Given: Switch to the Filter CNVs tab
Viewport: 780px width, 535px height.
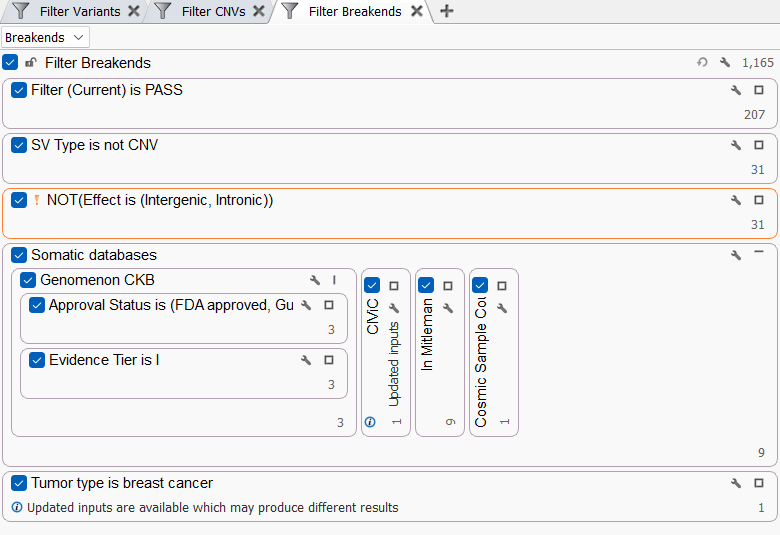Looking at the screenshot, I should (213, 12).
